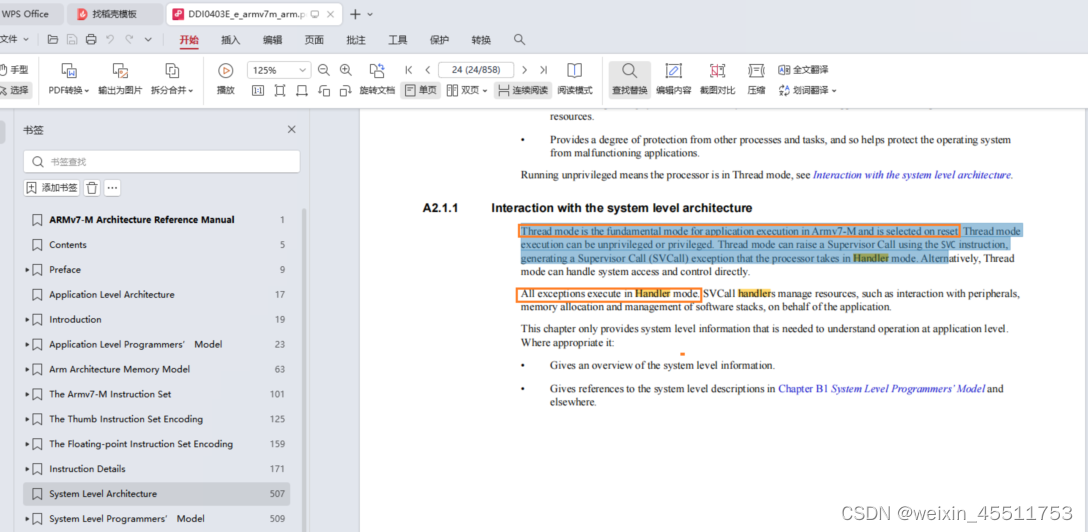Zoom in with the plus magnifier

pyautogui.click(x=346, y=70)
